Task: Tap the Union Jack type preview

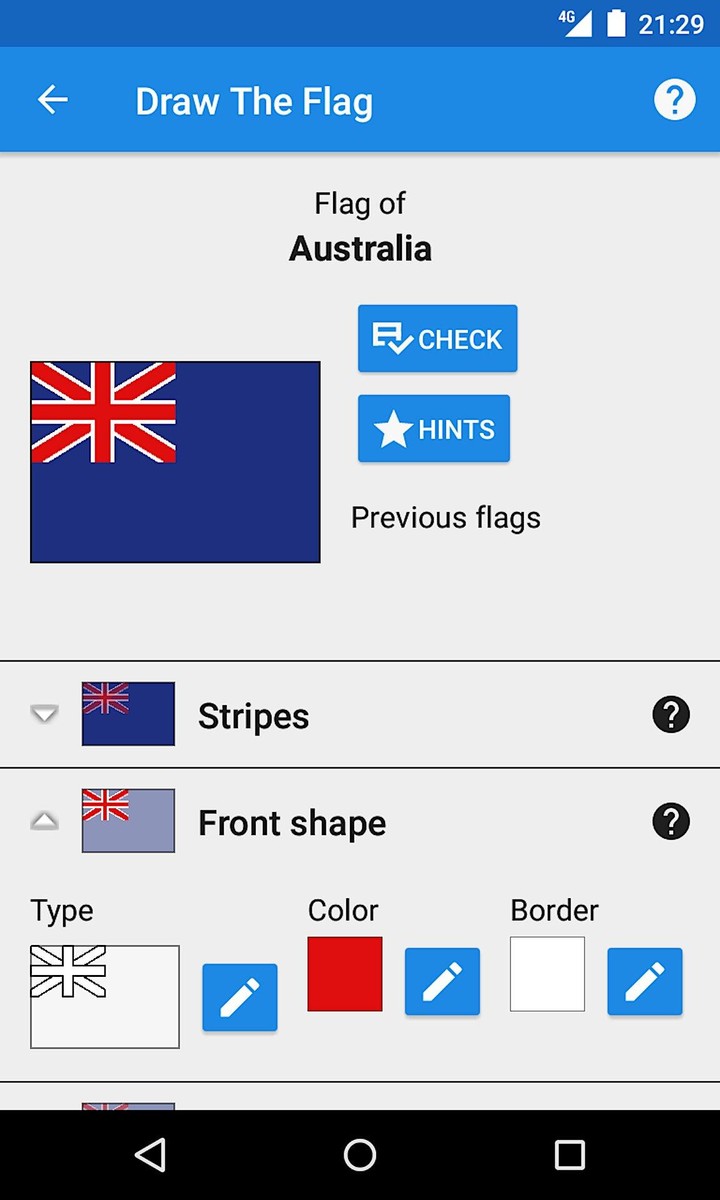Action: pyautogui.click(x=105, y=996)
